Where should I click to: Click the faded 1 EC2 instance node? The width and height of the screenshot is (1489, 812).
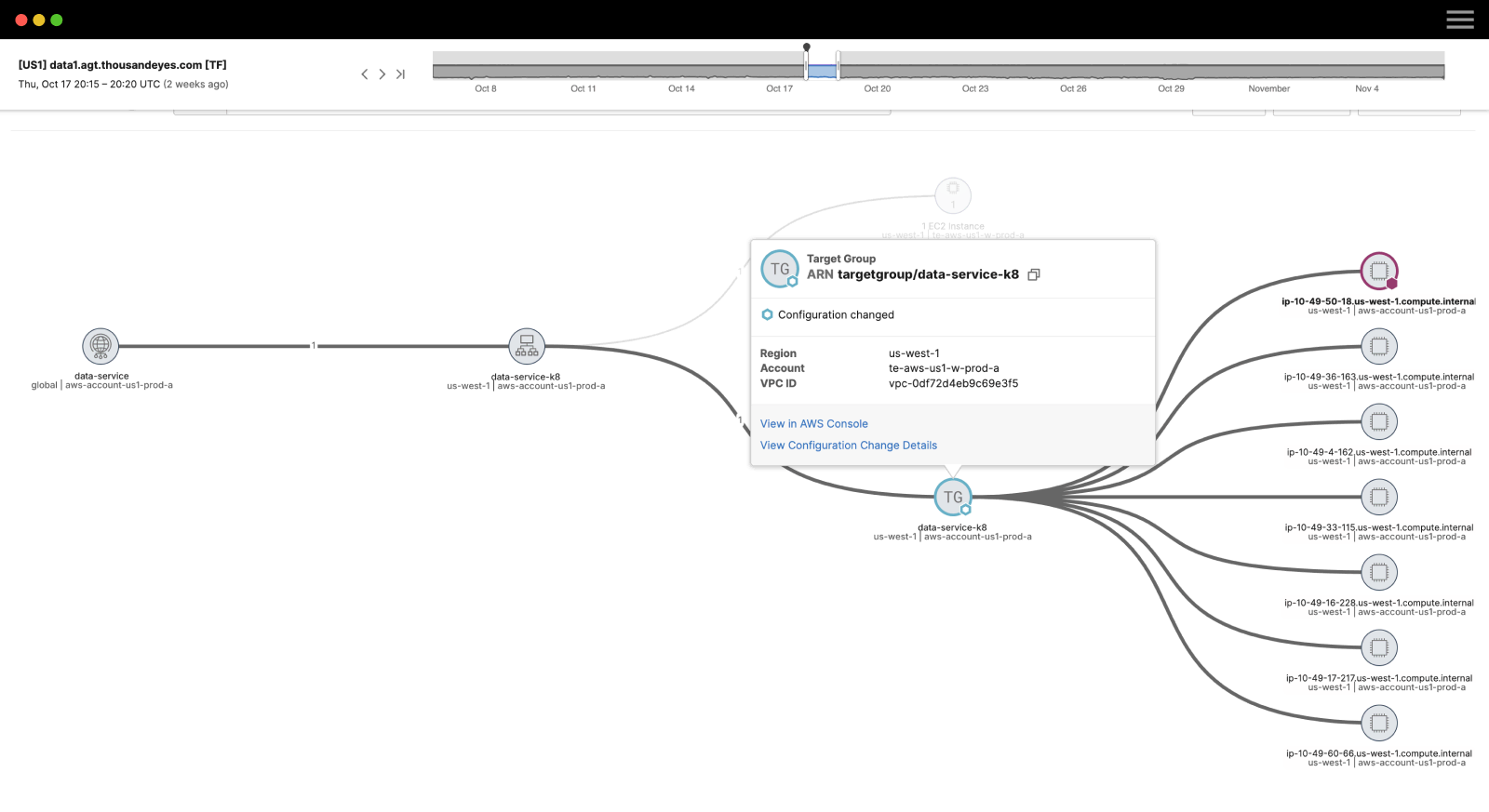pyautogui.click(x=953, y=195)
